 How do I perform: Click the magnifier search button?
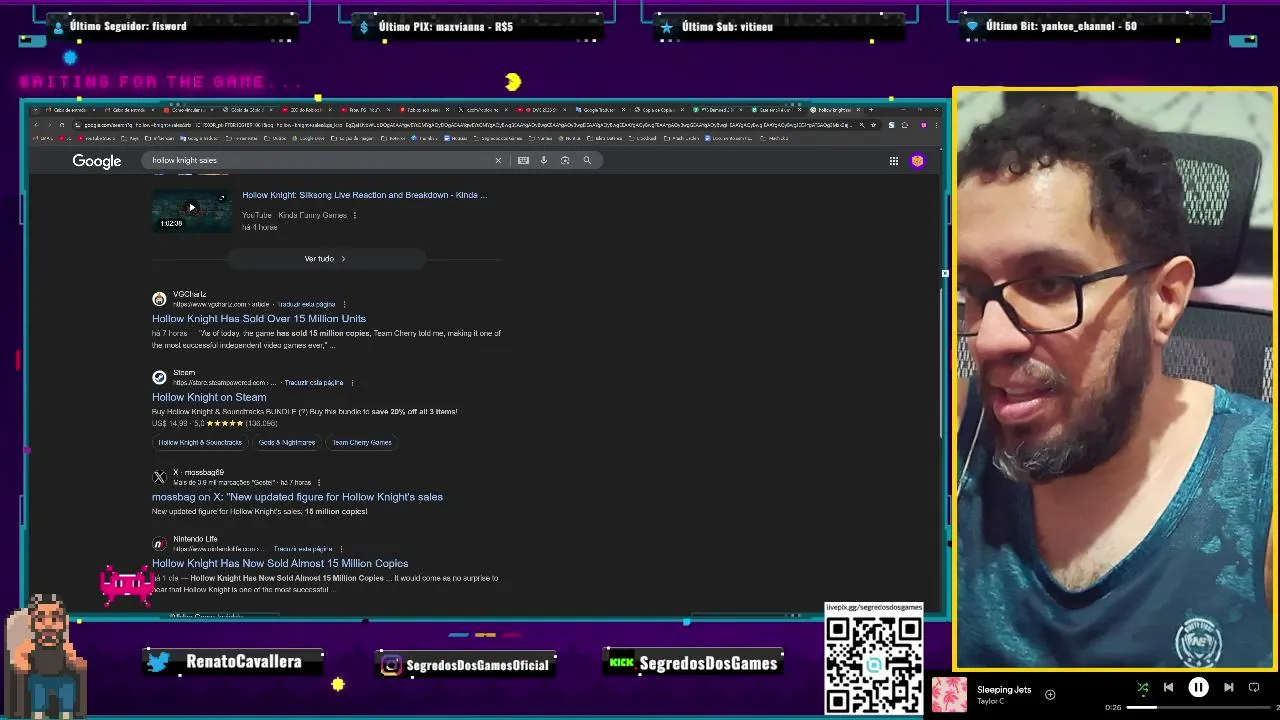coord(587,160)
